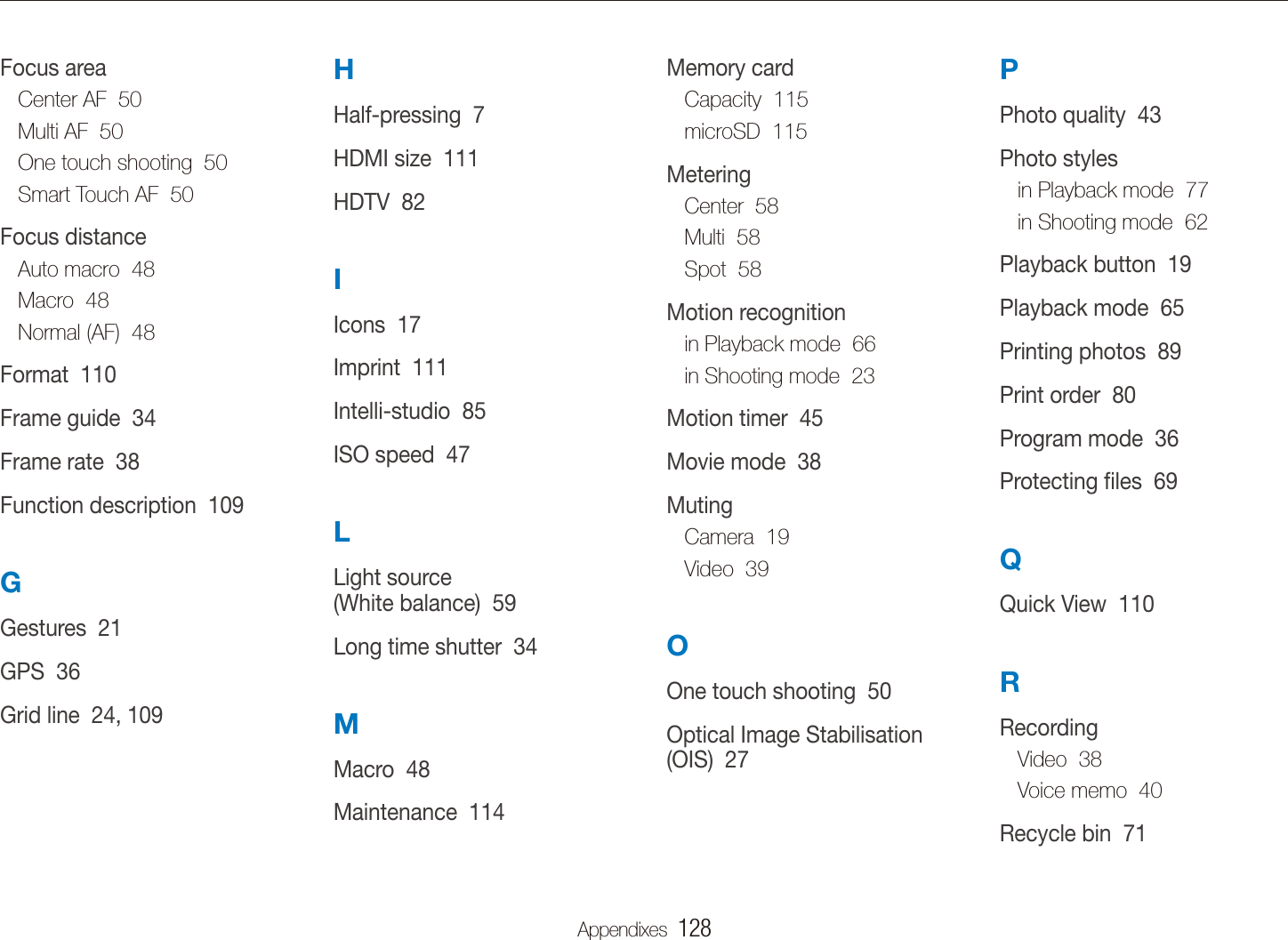Click the Recycle bin index entry
The width and height of the screenshot is (1288, 940).
pos(1071,834)
